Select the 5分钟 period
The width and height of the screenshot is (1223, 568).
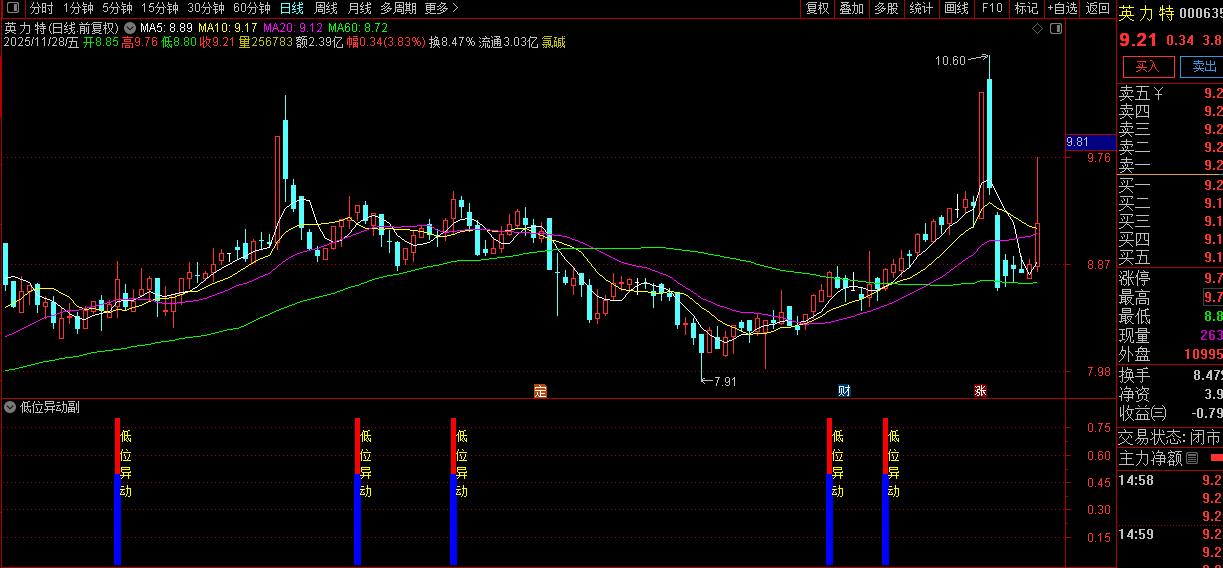(116, 8)
